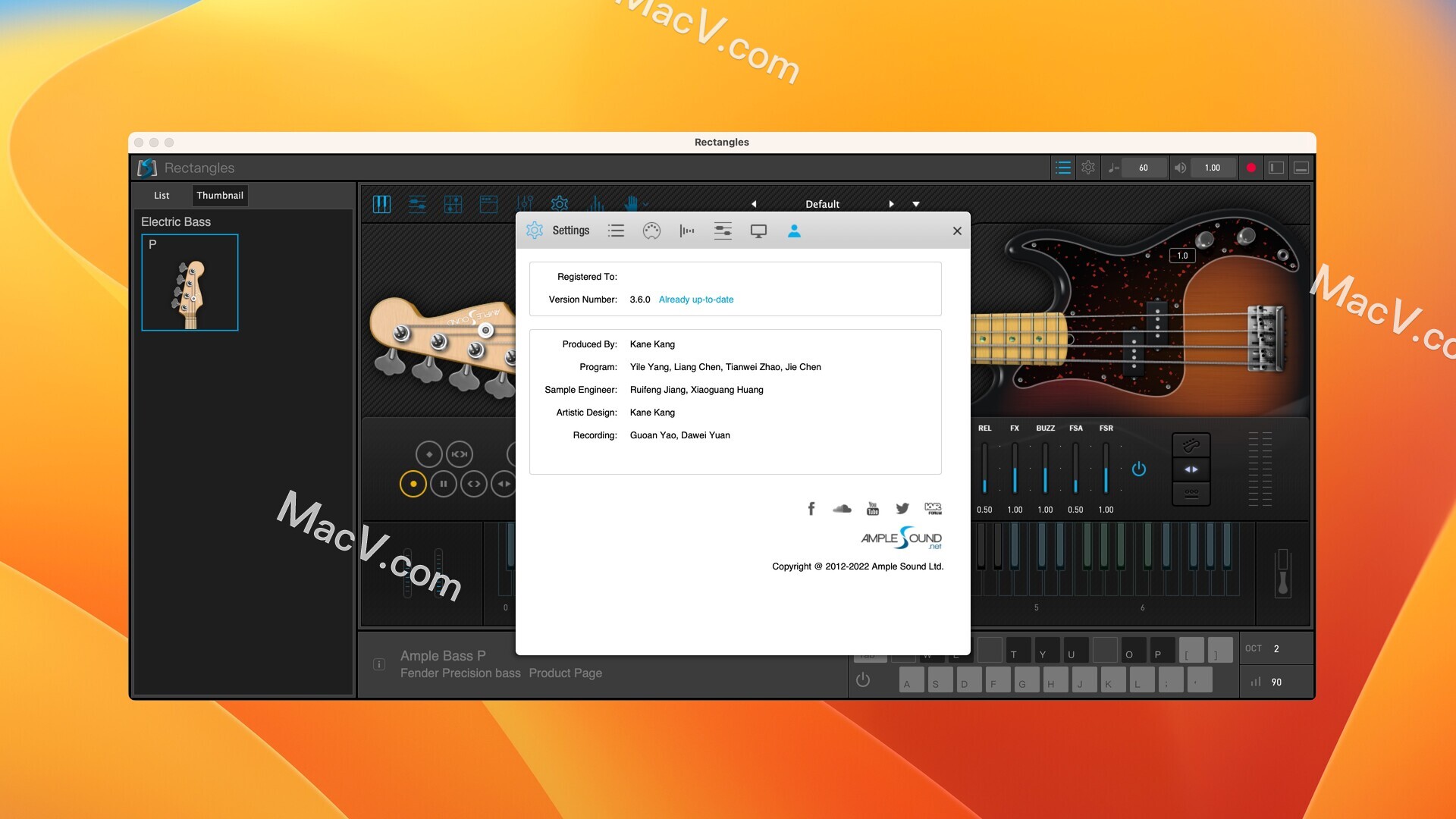
Task: Switch to Thumbnail view tab
Action: 220,196
